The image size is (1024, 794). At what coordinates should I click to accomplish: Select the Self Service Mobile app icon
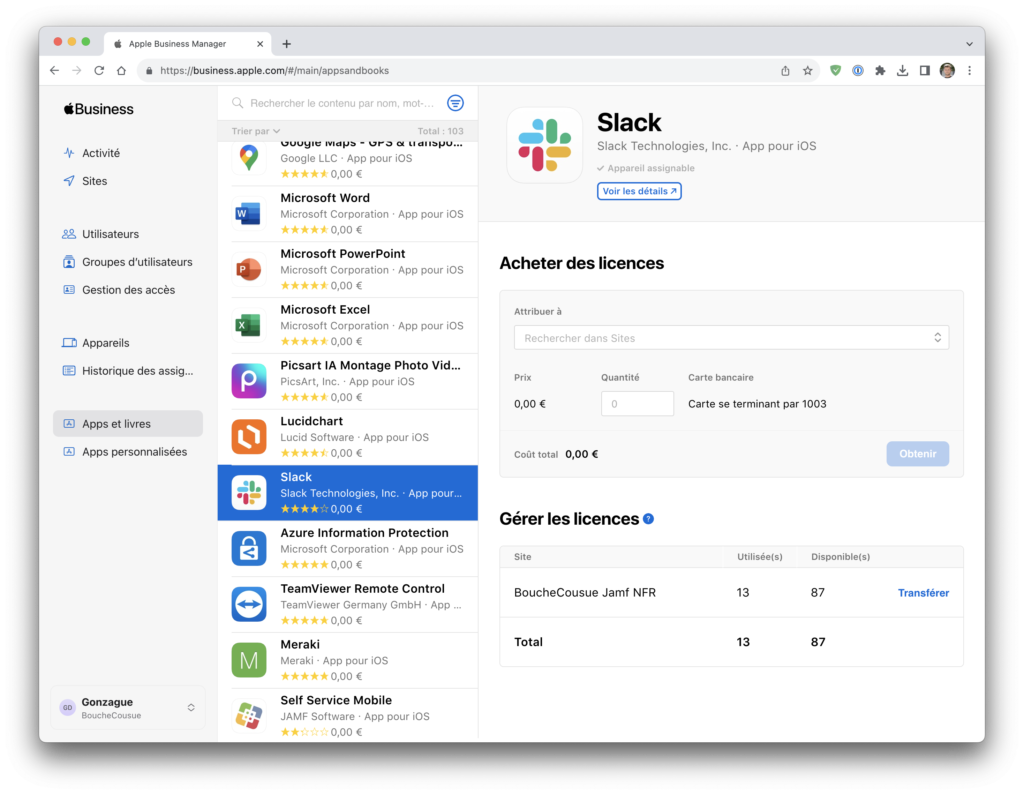click(248, 716)
